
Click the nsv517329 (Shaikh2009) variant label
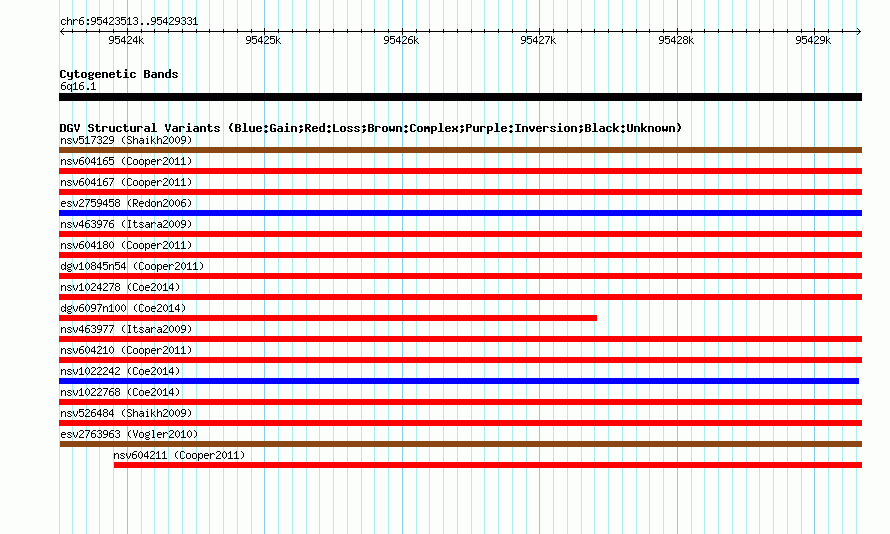pos(126,140)
